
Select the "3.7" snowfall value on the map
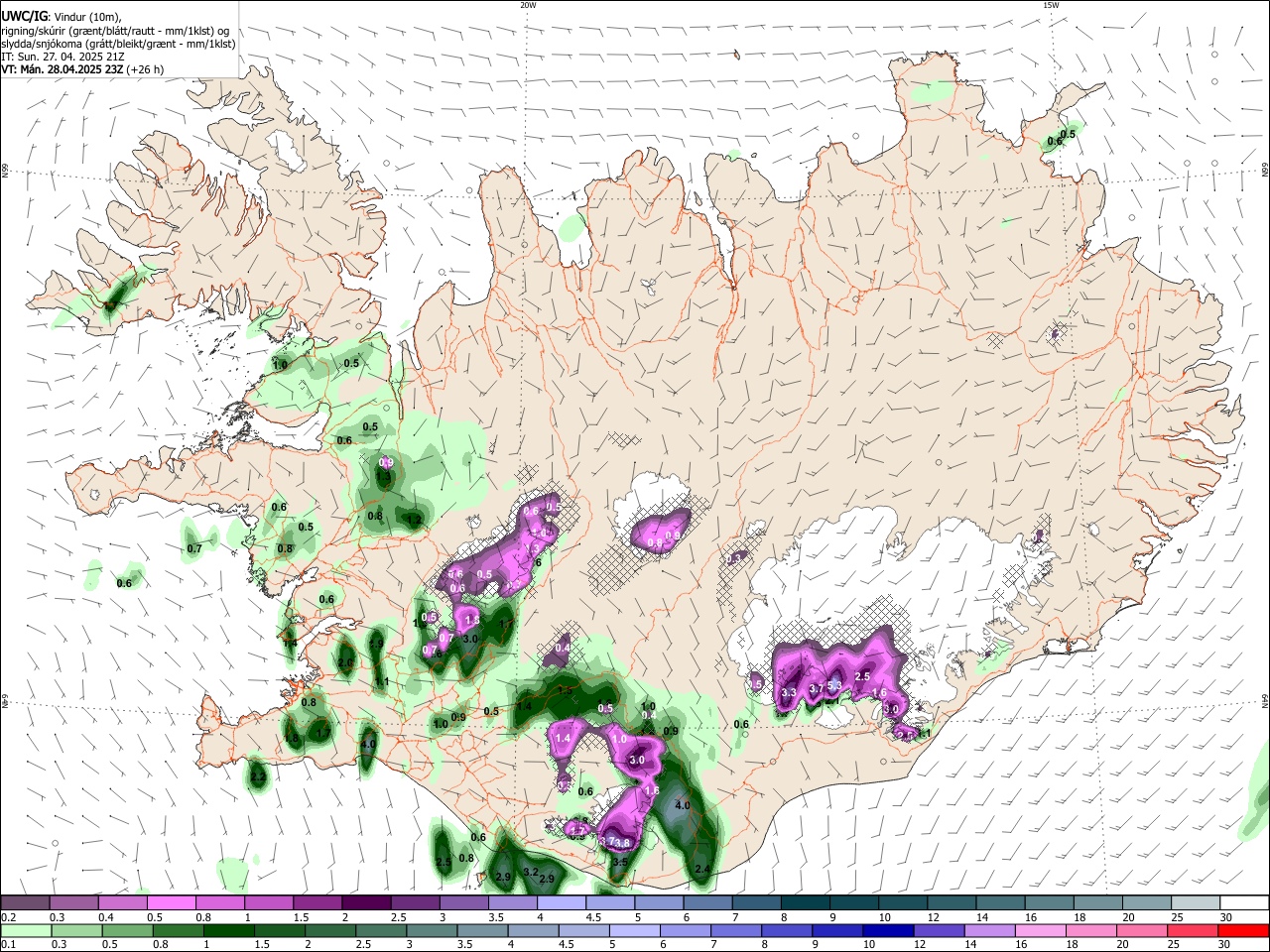coord(817,687)
